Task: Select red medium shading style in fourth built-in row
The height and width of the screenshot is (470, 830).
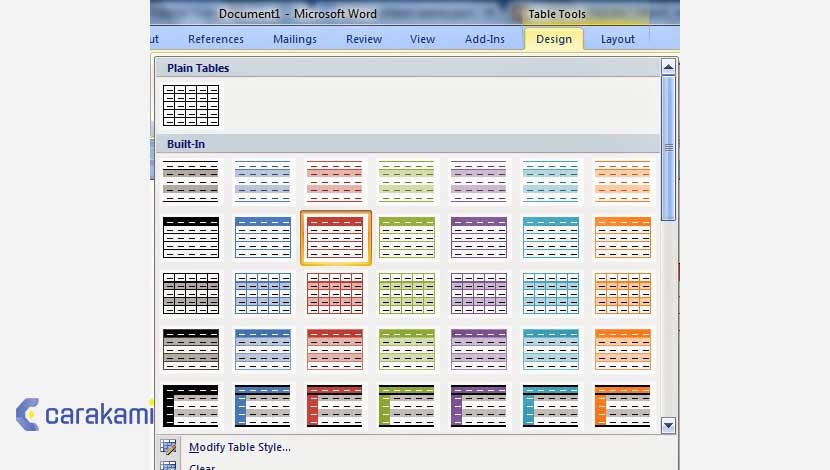Action: point(335,349)
